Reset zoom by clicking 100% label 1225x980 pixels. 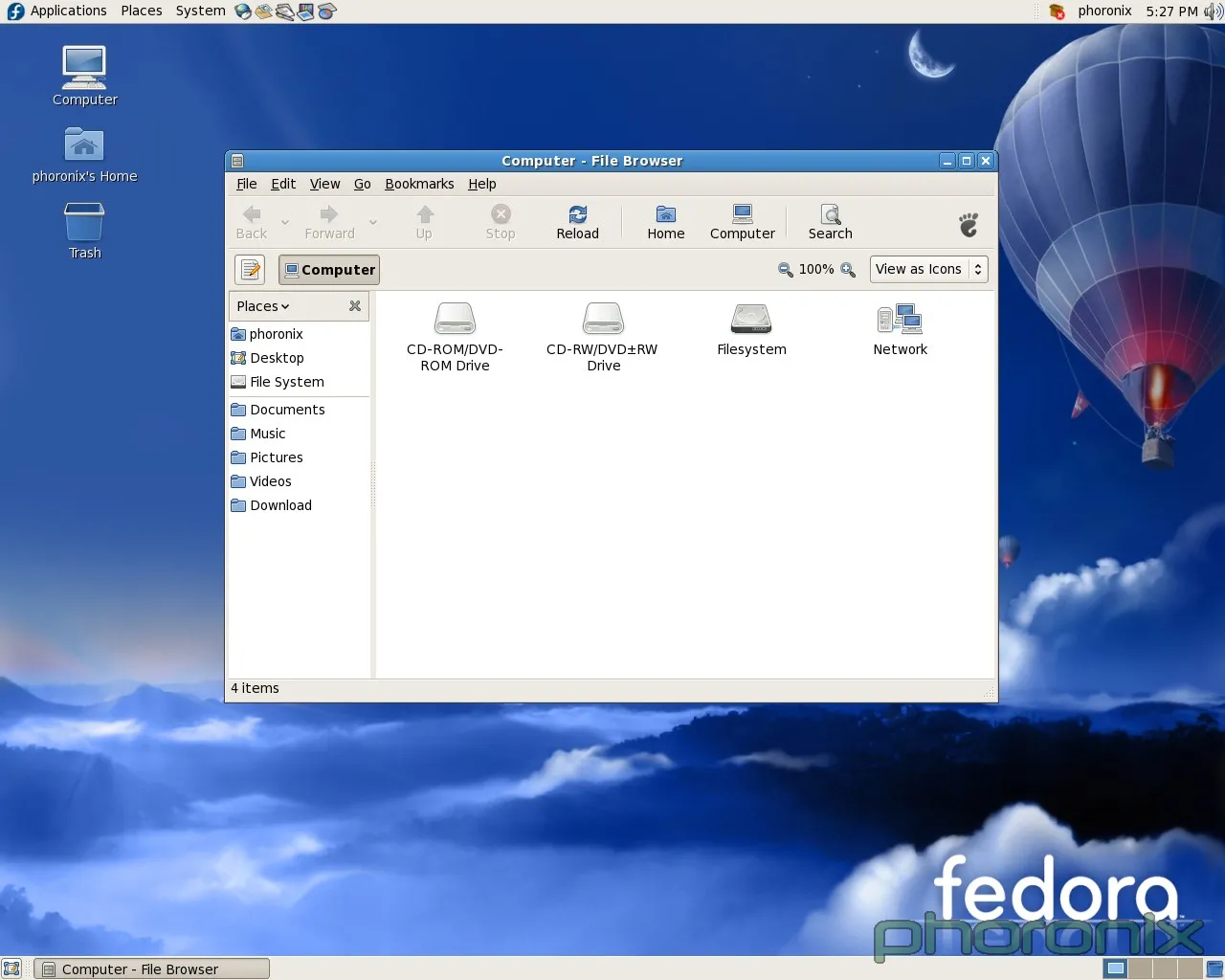tap(816, 270)
